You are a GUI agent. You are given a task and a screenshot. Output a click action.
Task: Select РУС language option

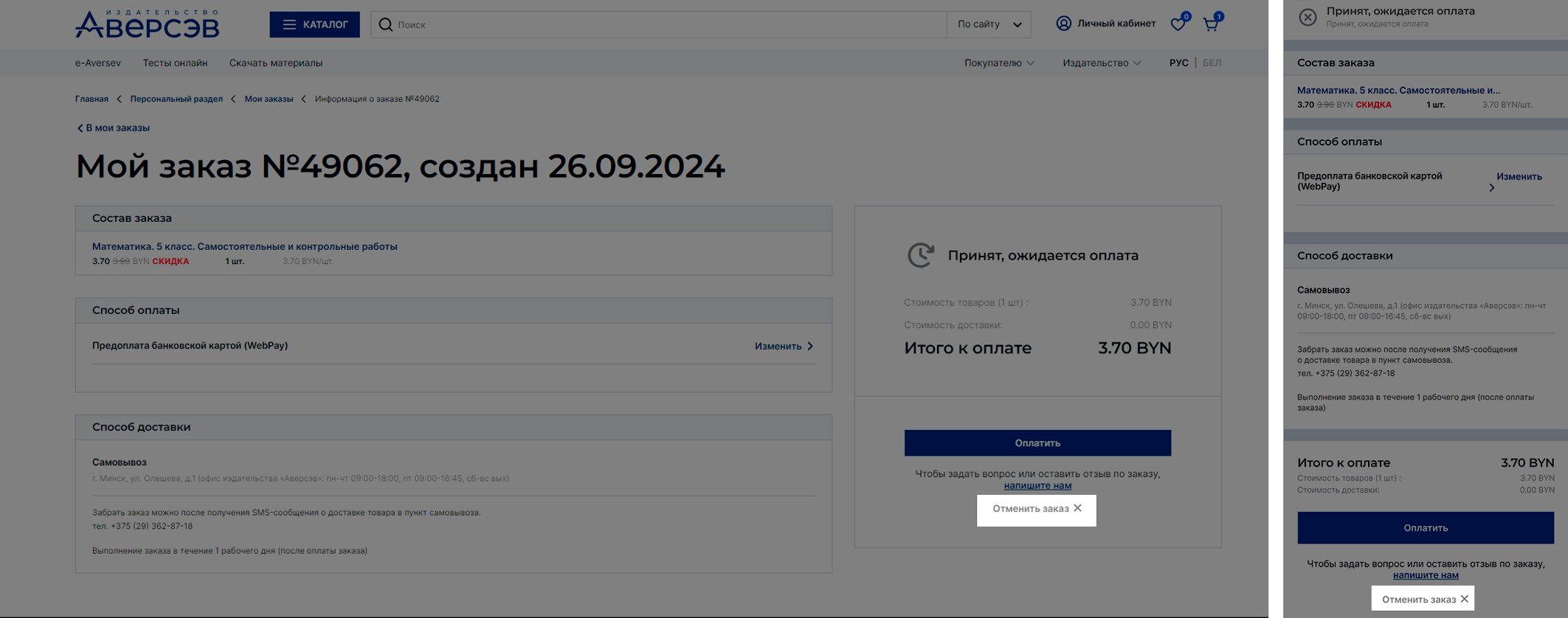coord(1178,63)
